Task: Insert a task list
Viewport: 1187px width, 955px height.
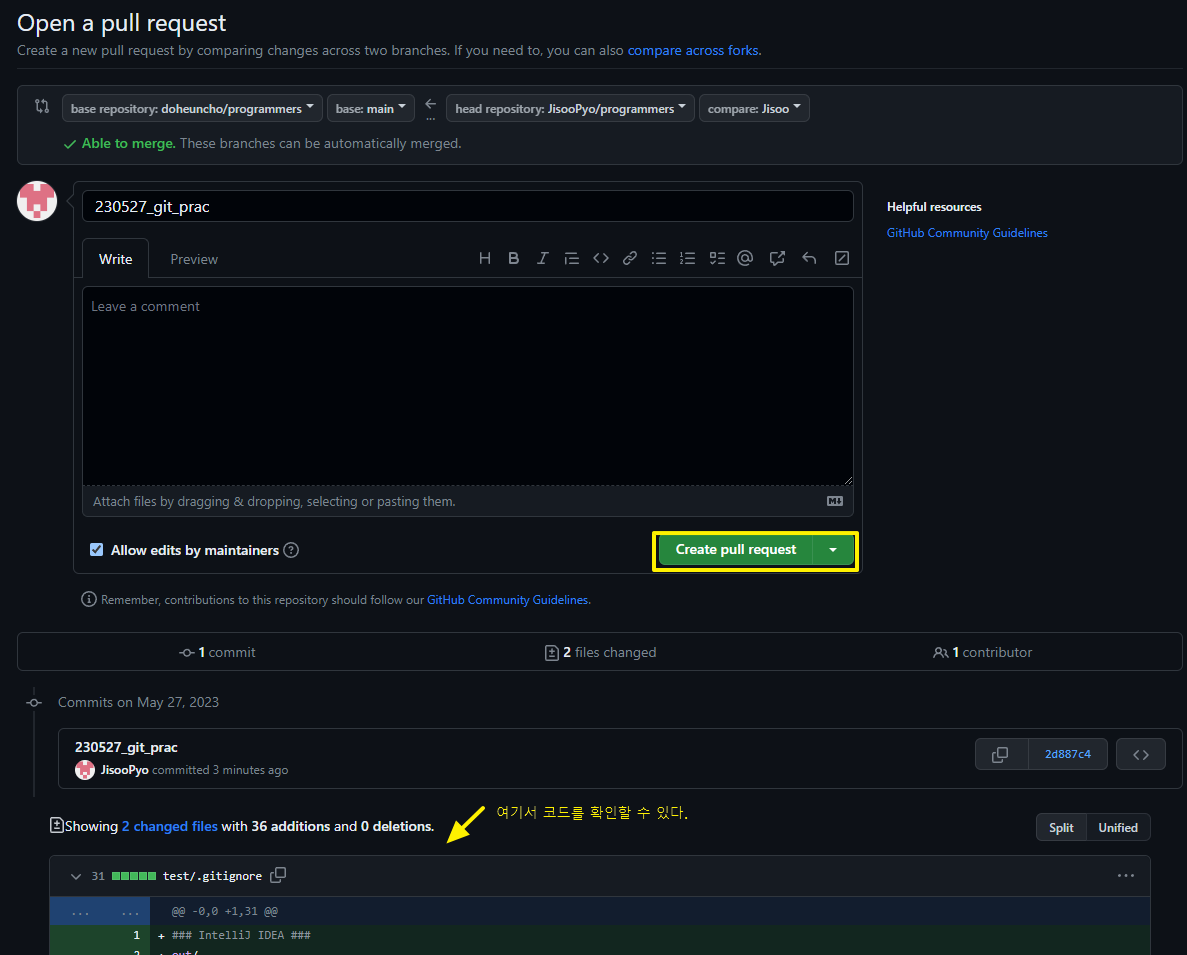Action: tap(717, 259)
